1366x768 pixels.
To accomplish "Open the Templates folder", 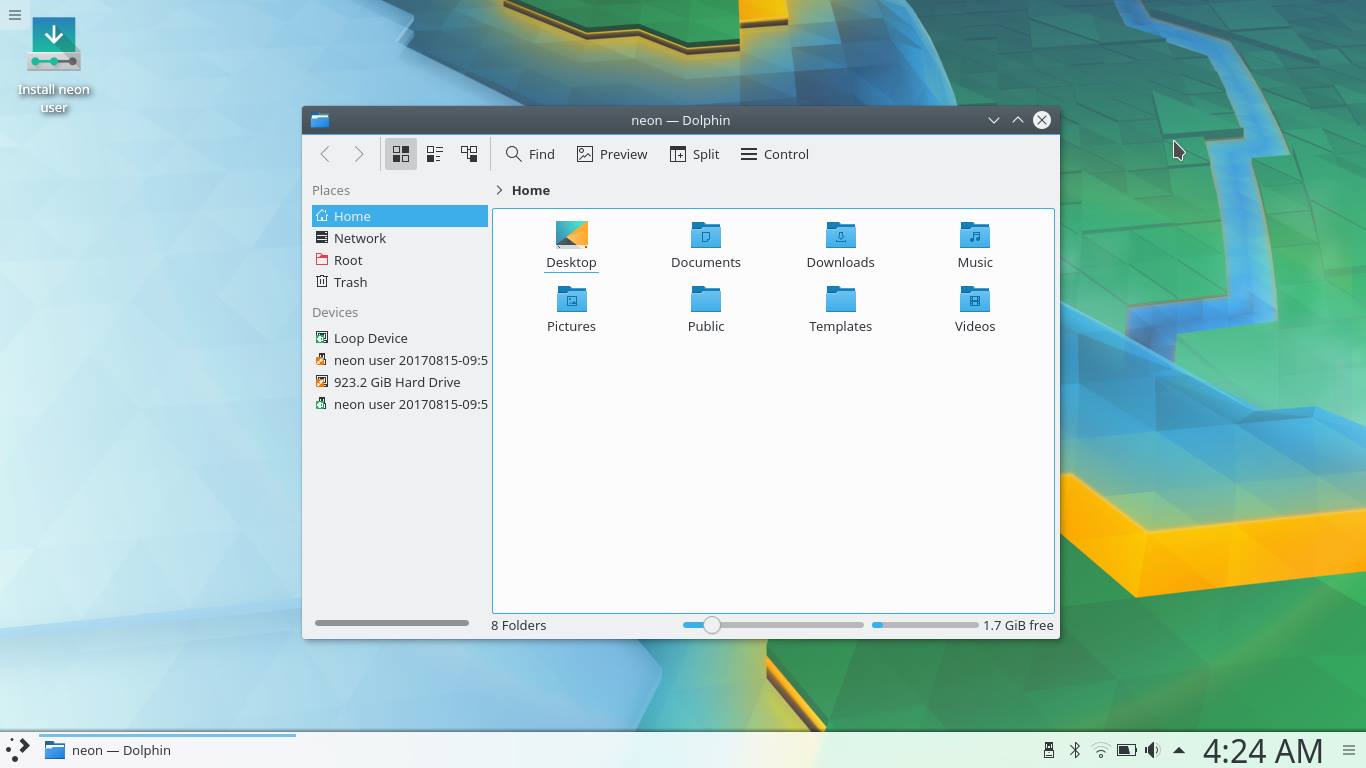I will coord(840,309).
